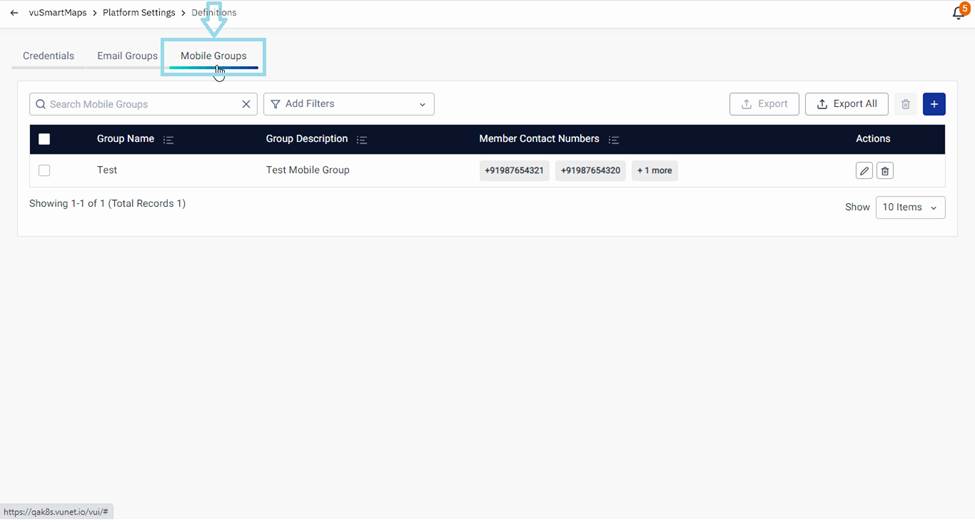Click the back arrow in breadcrumb
The height and width of the screenshot is (522, 975).
pos(14,13)
